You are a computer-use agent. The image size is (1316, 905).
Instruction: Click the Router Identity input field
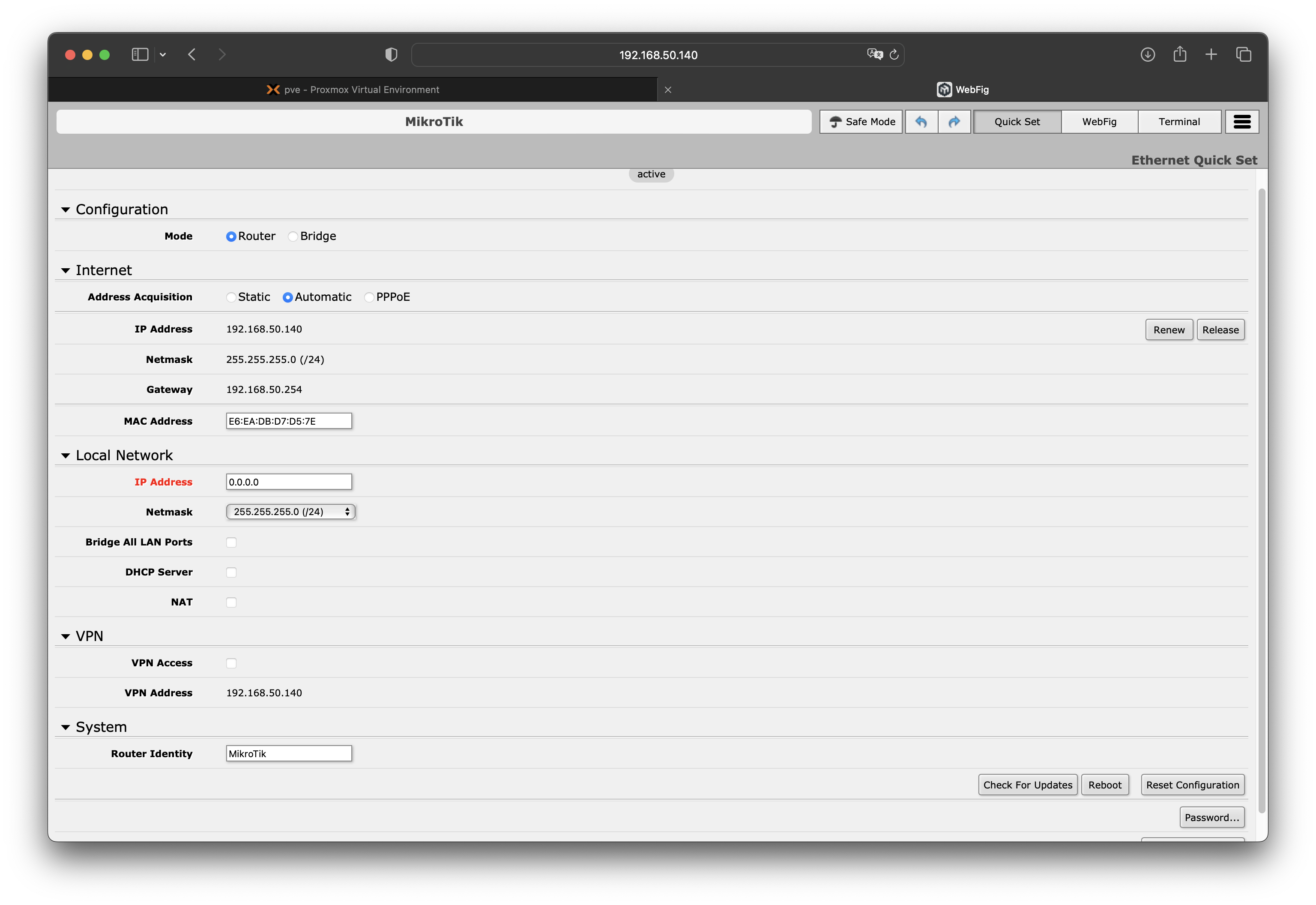(288, 754)
